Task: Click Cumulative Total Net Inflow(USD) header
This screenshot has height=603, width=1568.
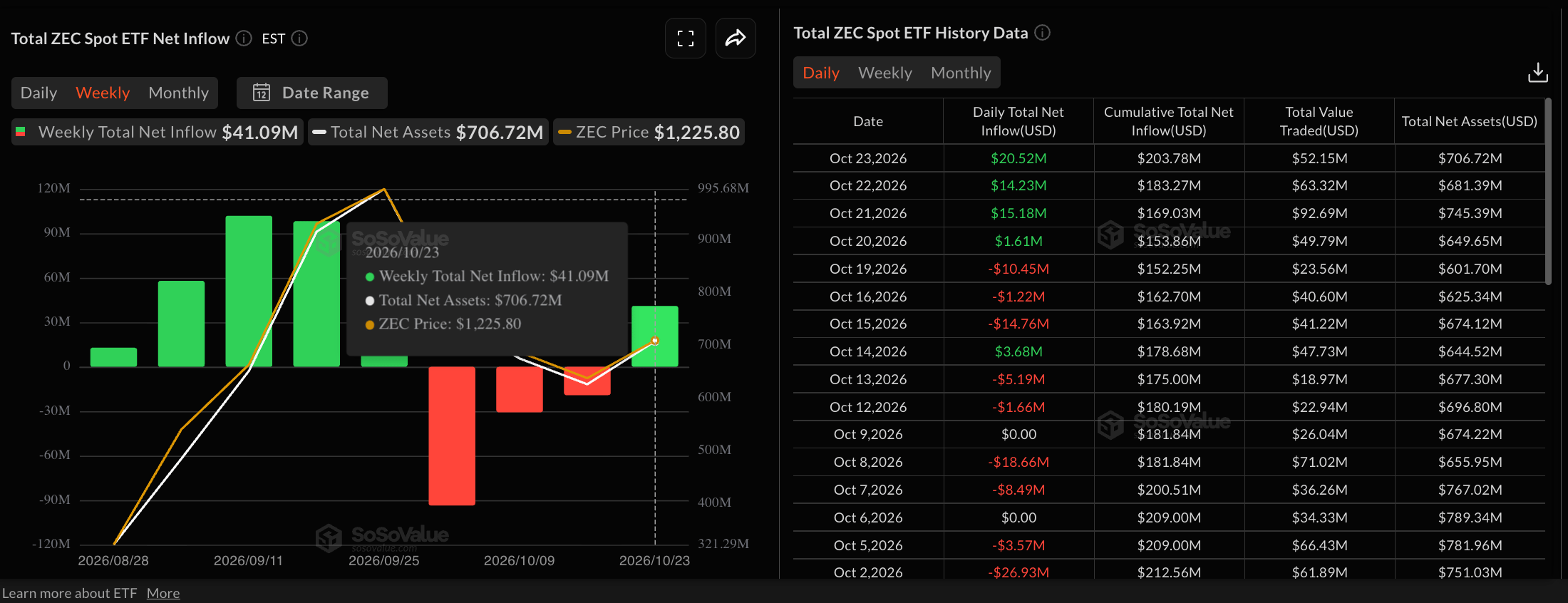Action: pyautogui.click(x=1169, y=121)
